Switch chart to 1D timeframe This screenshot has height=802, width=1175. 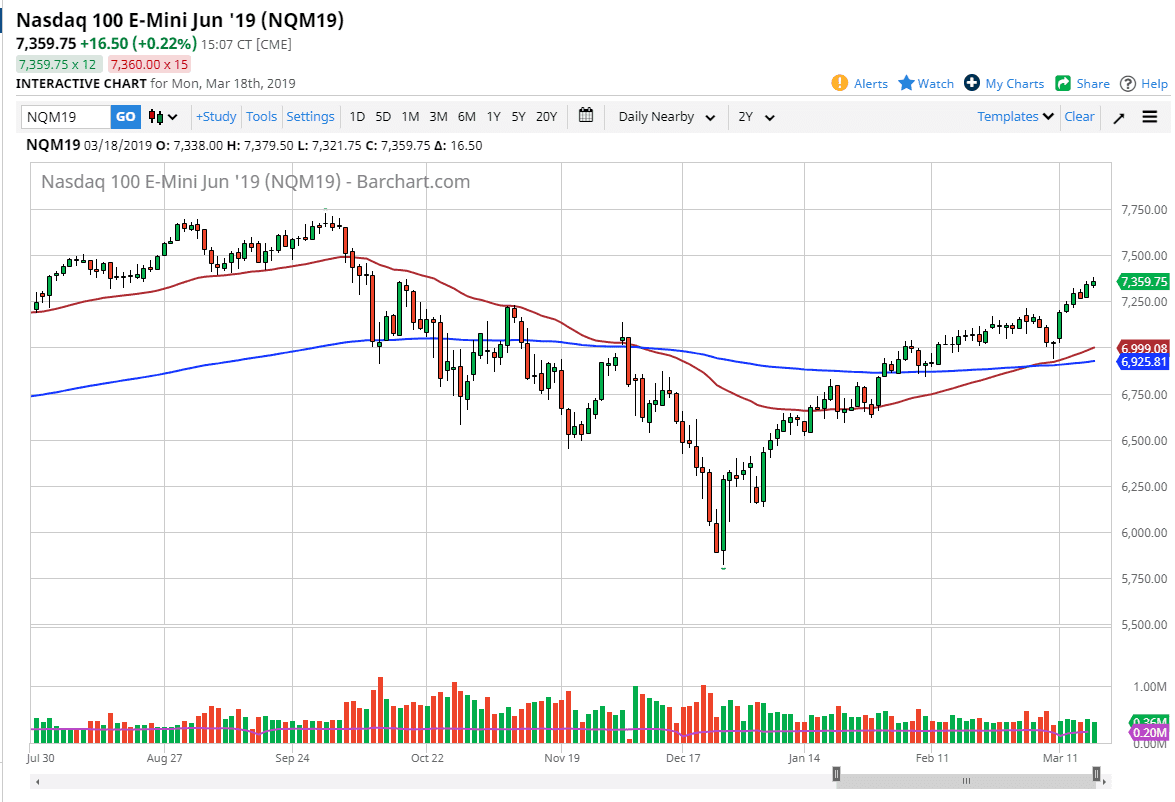coord(357,117)
